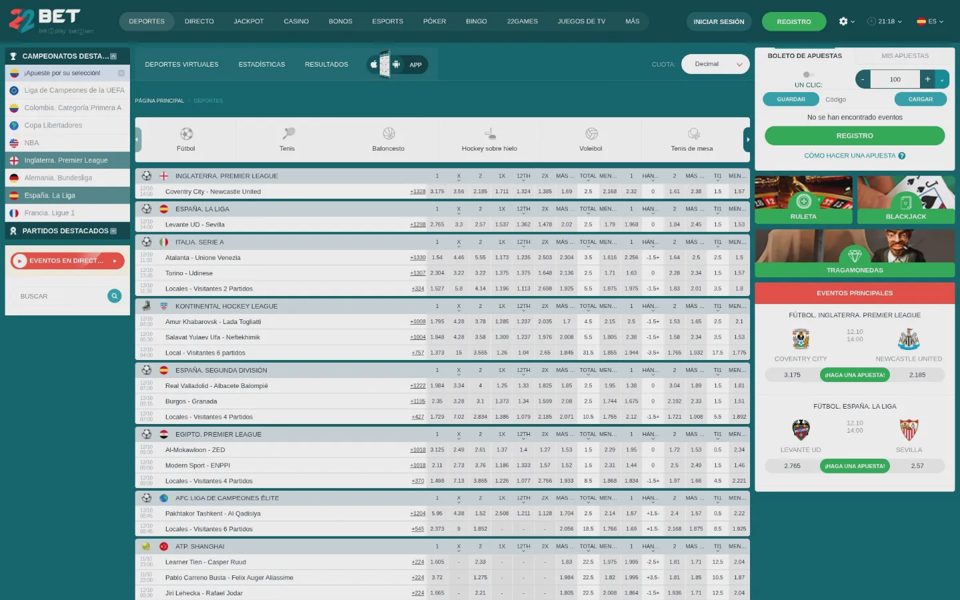Click the top Registro button
Image resolution: width=960 pixels, height=600 pixels.
tap(794, 21)
